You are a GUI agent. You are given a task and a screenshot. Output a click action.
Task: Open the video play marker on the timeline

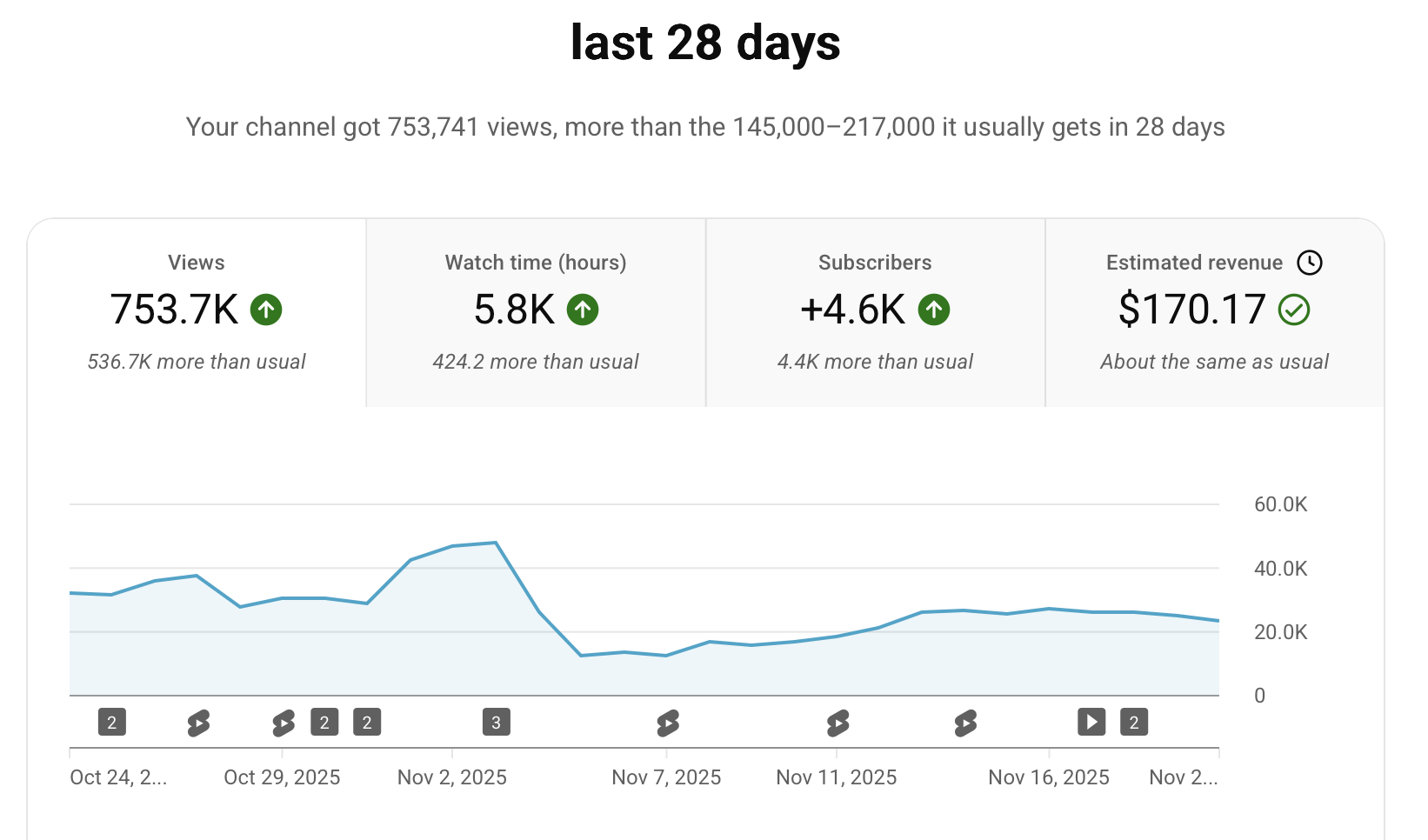(x=1091, y=722)
